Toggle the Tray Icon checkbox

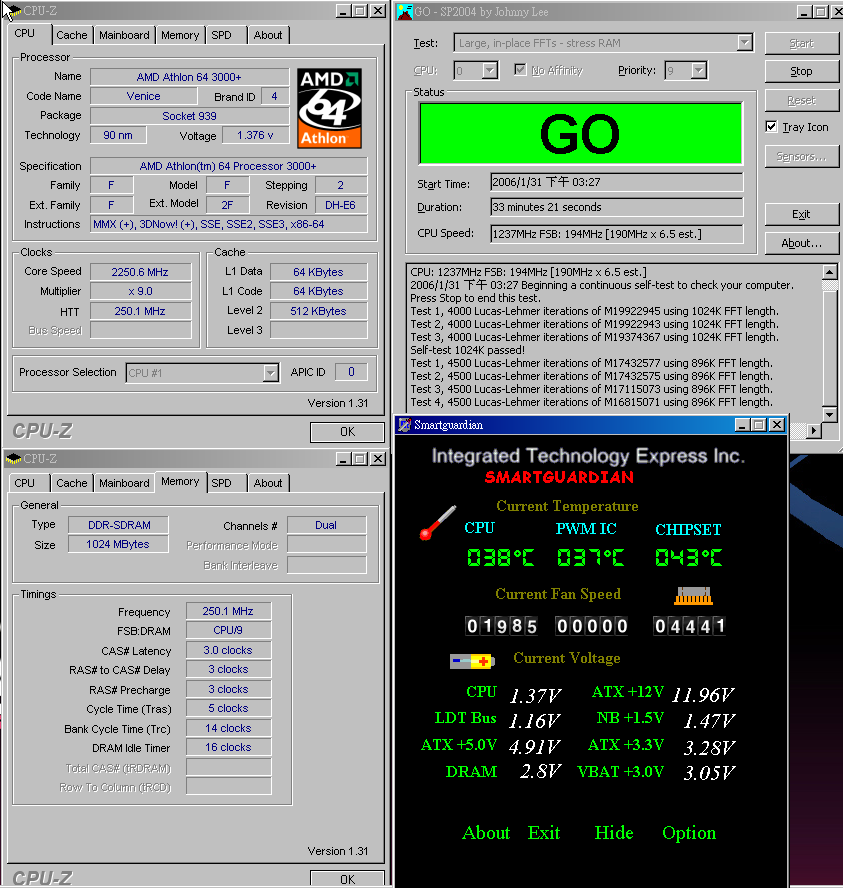click(771, 127)
